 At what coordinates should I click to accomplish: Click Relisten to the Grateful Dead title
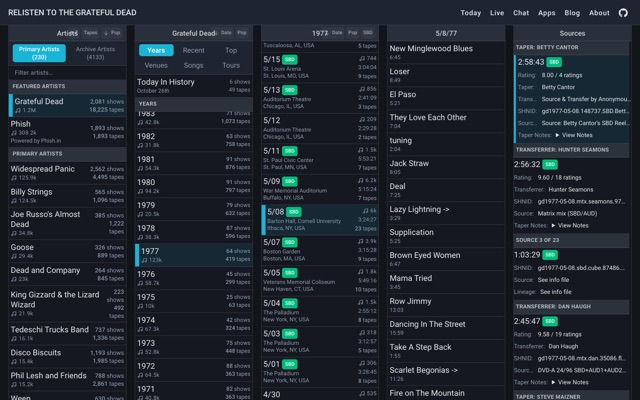[72, 13]
